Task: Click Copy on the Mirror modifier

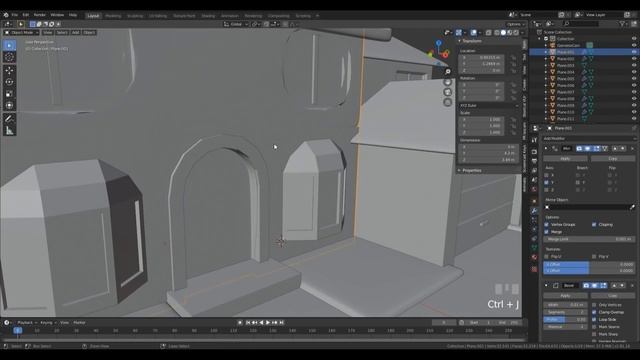Action: (613, 158)
